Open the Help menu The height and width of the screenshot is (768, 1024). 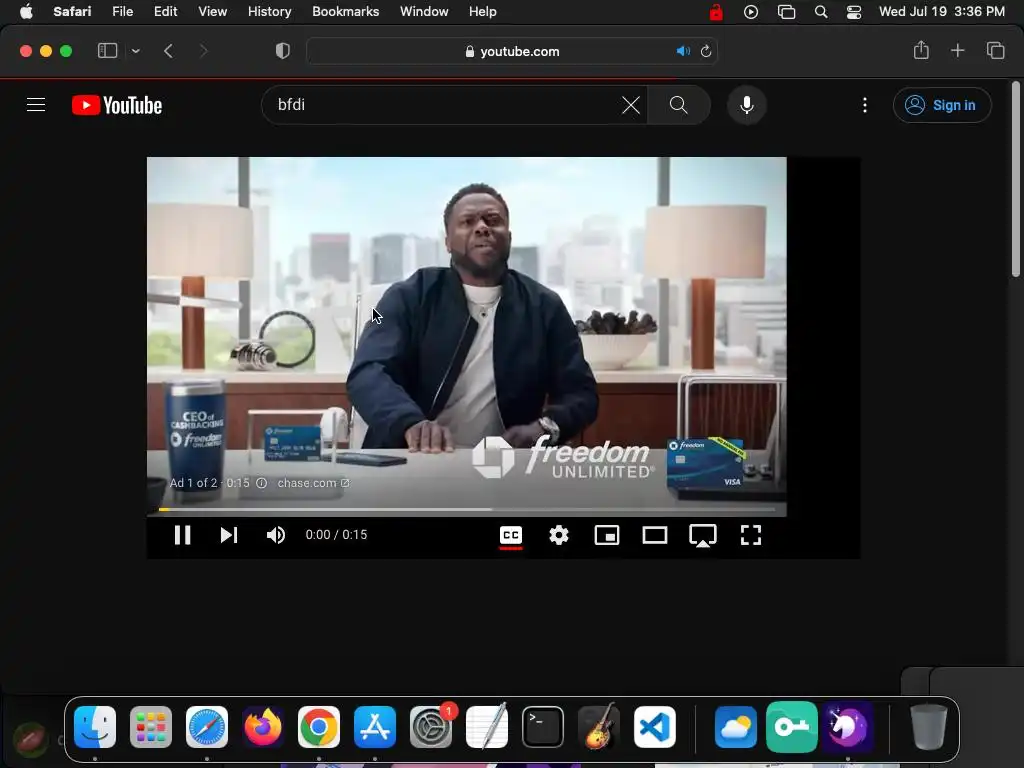483,12
